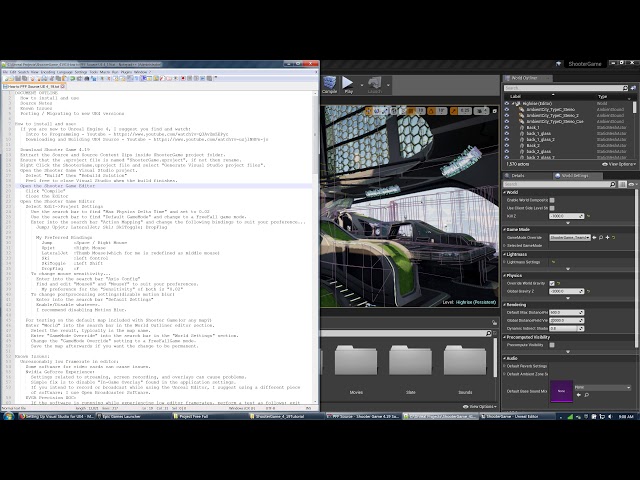Collapse the Rendering section
This screenshot has height=480, width=640.
point(505,305)
